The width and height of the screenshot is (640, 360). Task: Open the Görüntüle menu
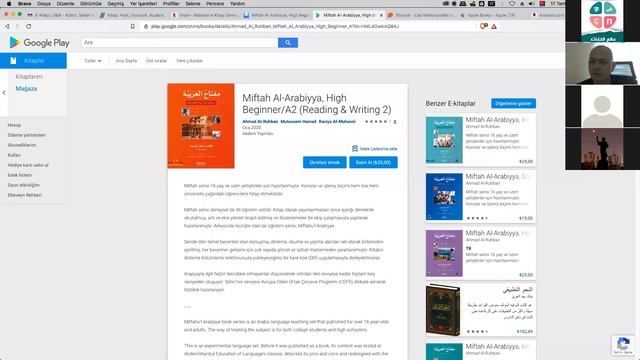[91, 4]
